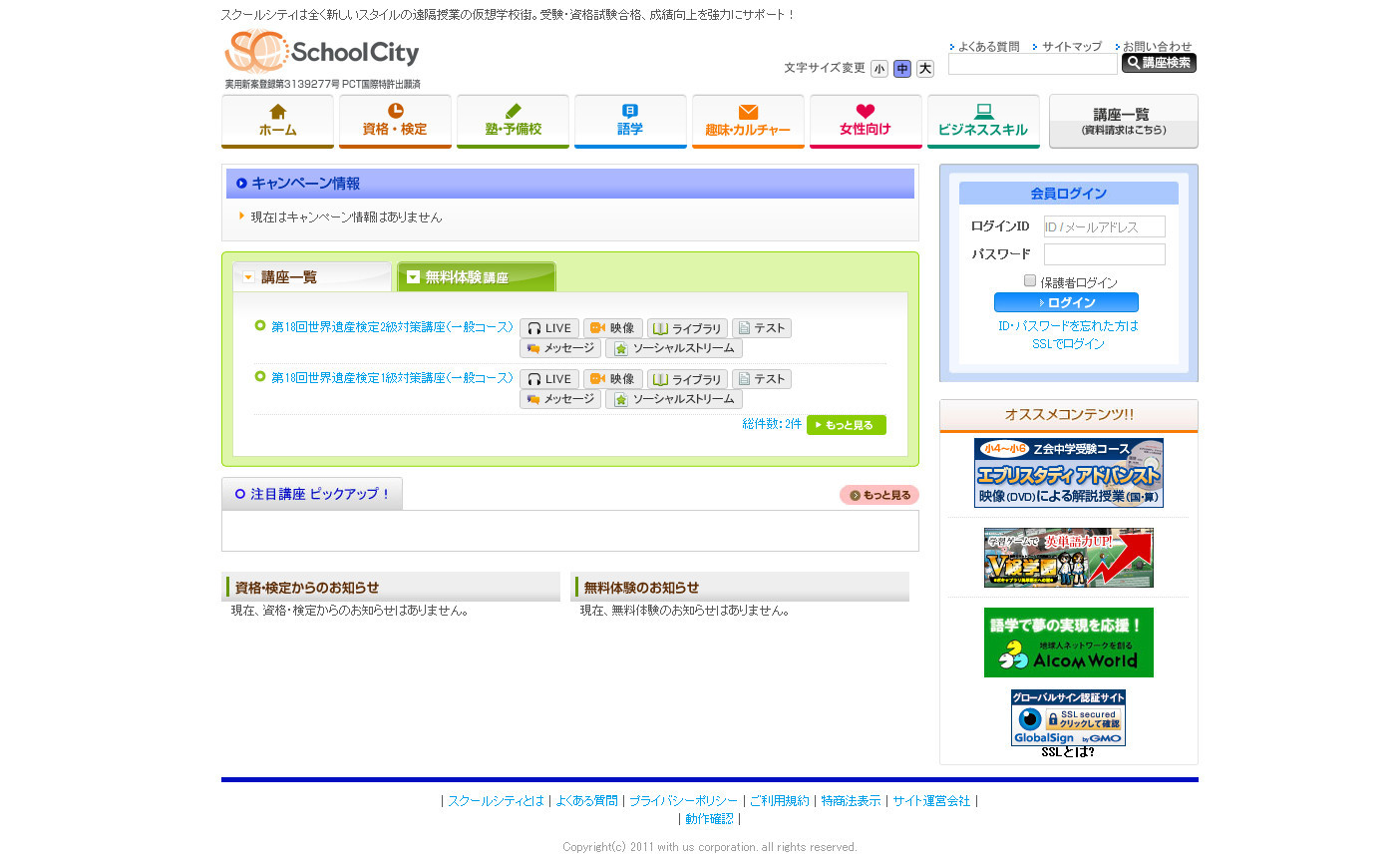
Task: Select the 語学 navigation icon
Action: click(x=630, y=121)
